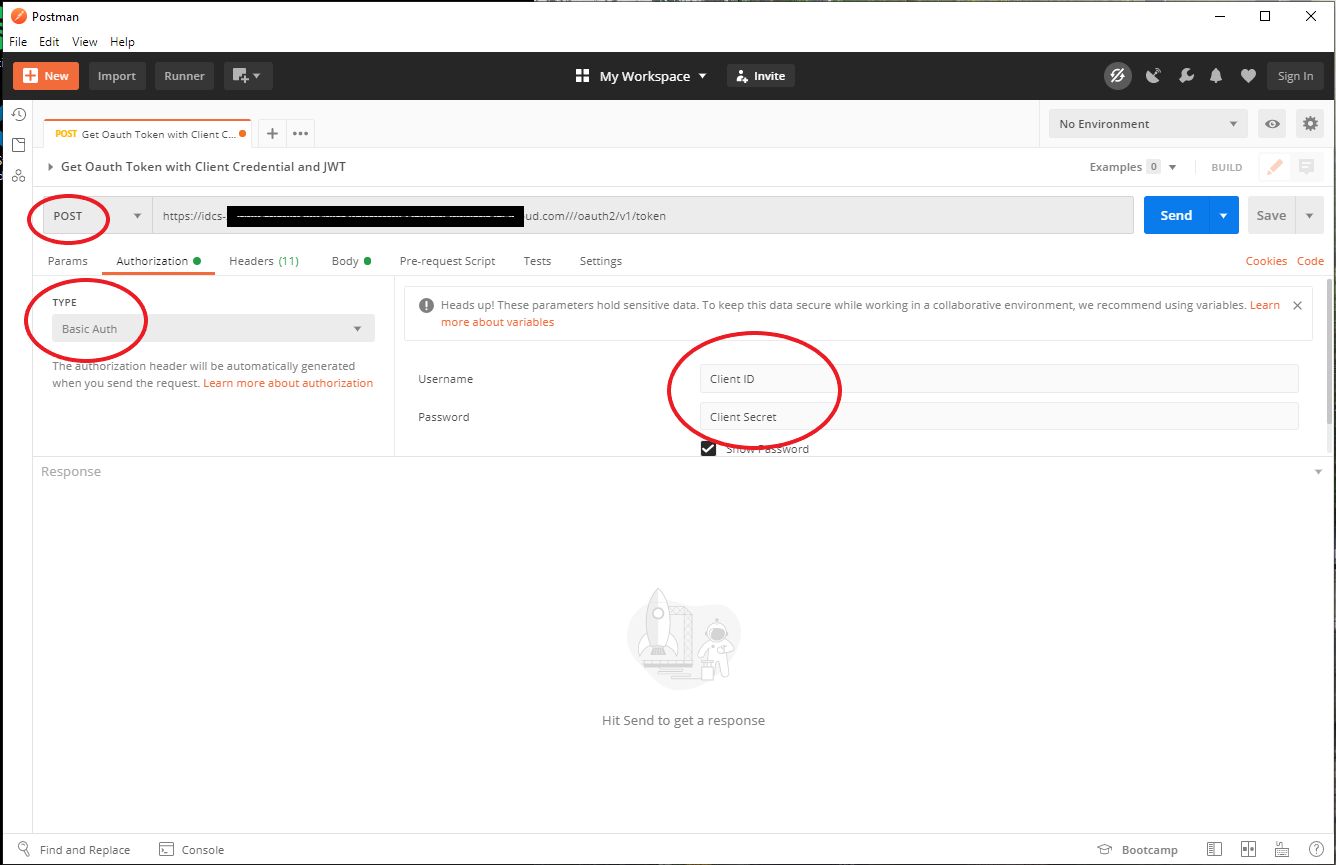Select the Get Oauth Token request tab
1336x865 pixels.
(148, 134)
